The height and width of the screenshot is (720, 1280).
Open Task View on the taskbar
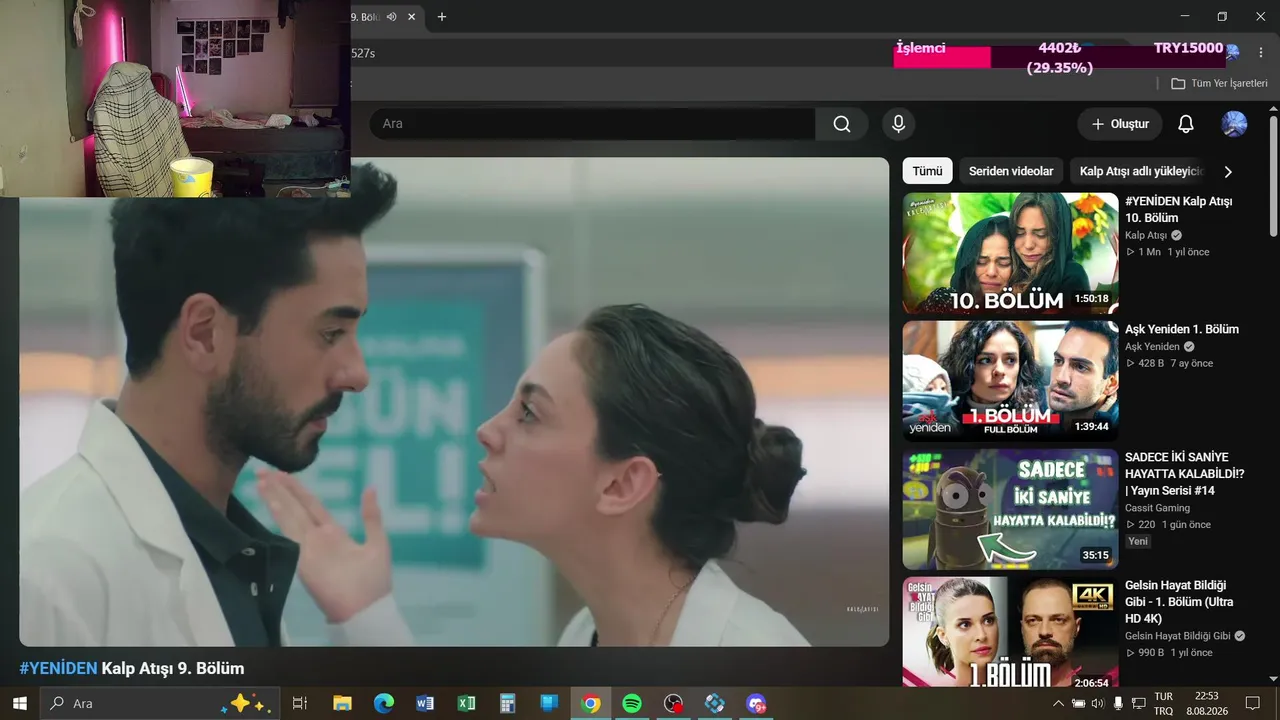299,703
